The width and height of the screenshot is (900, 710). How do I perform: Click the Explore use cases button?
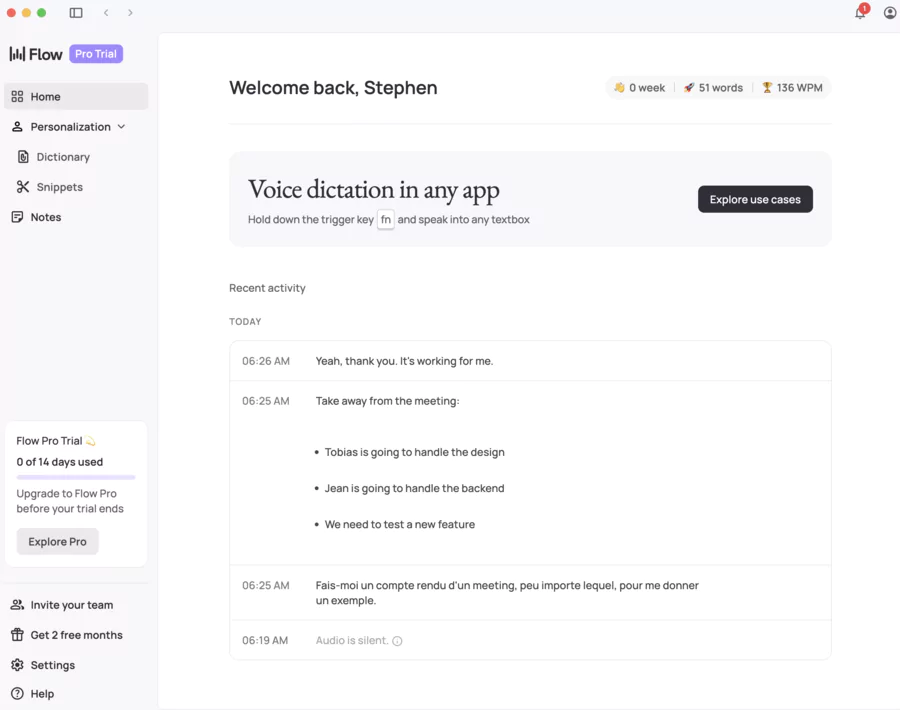click(755, 199)
